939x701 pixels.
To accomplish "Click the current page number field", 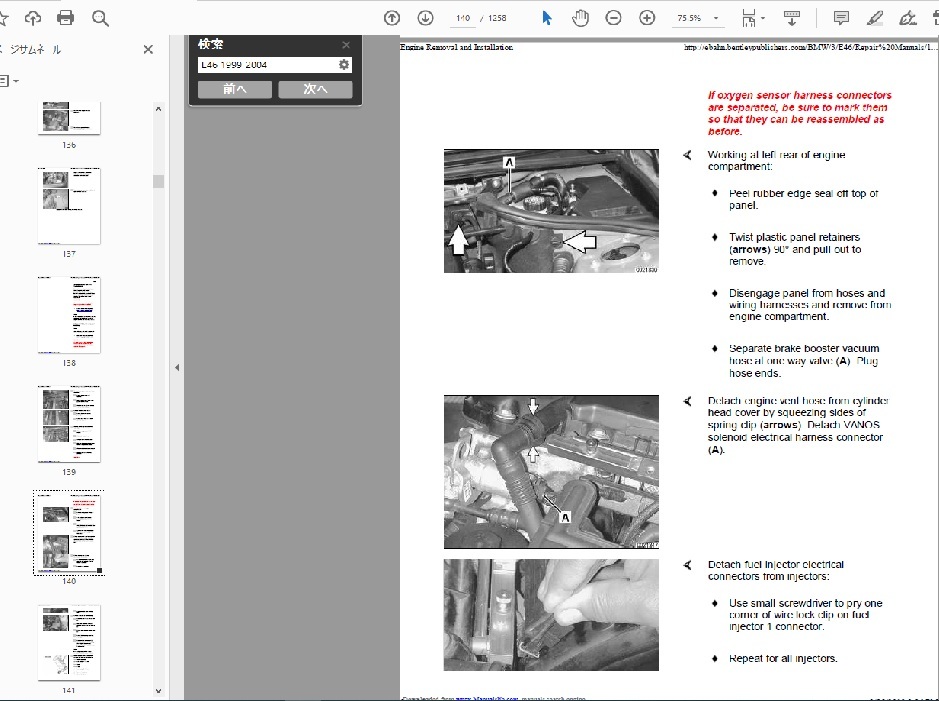I will click(x=463, y=18).
